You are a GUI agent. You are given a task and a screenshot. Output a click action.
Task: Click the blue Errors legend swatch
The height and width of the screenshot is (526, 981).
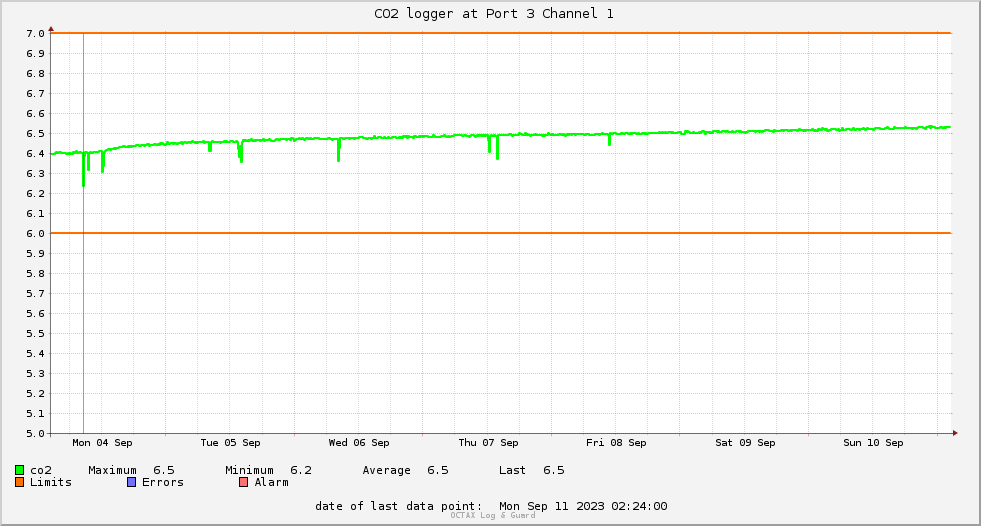(x=131, y=482)
